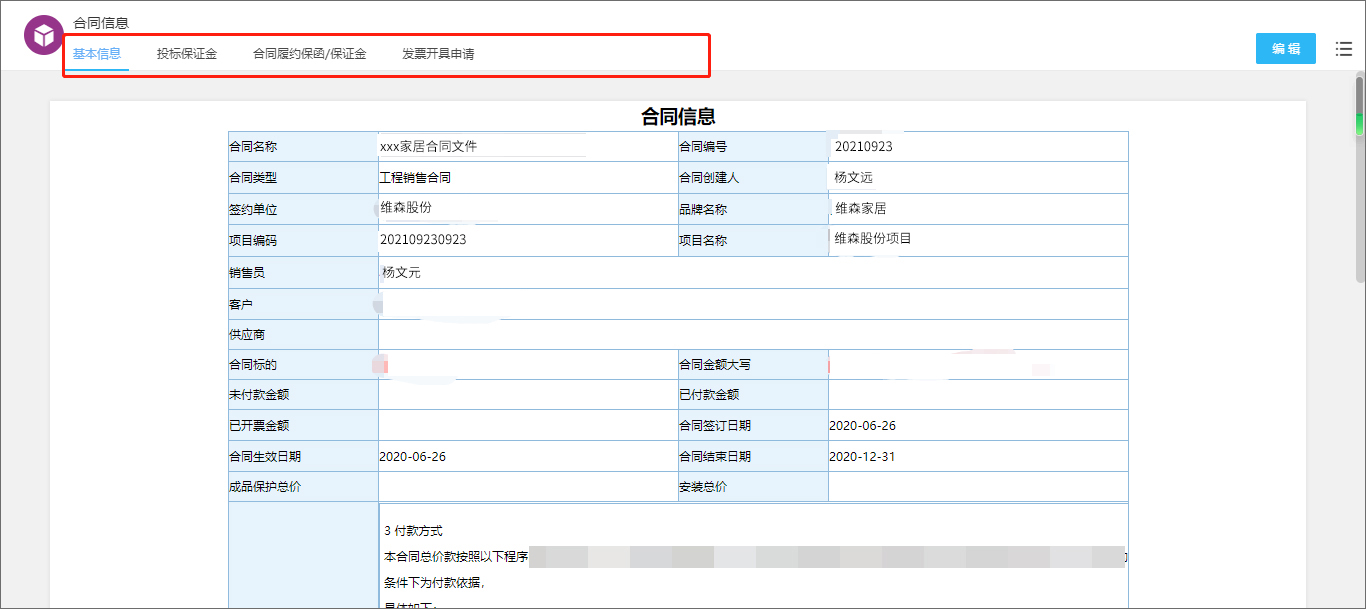This screenshot has height=609, width=1366.
Task: Click the 品牌名称 value 维森家居
Action: (x=860, y=209)
